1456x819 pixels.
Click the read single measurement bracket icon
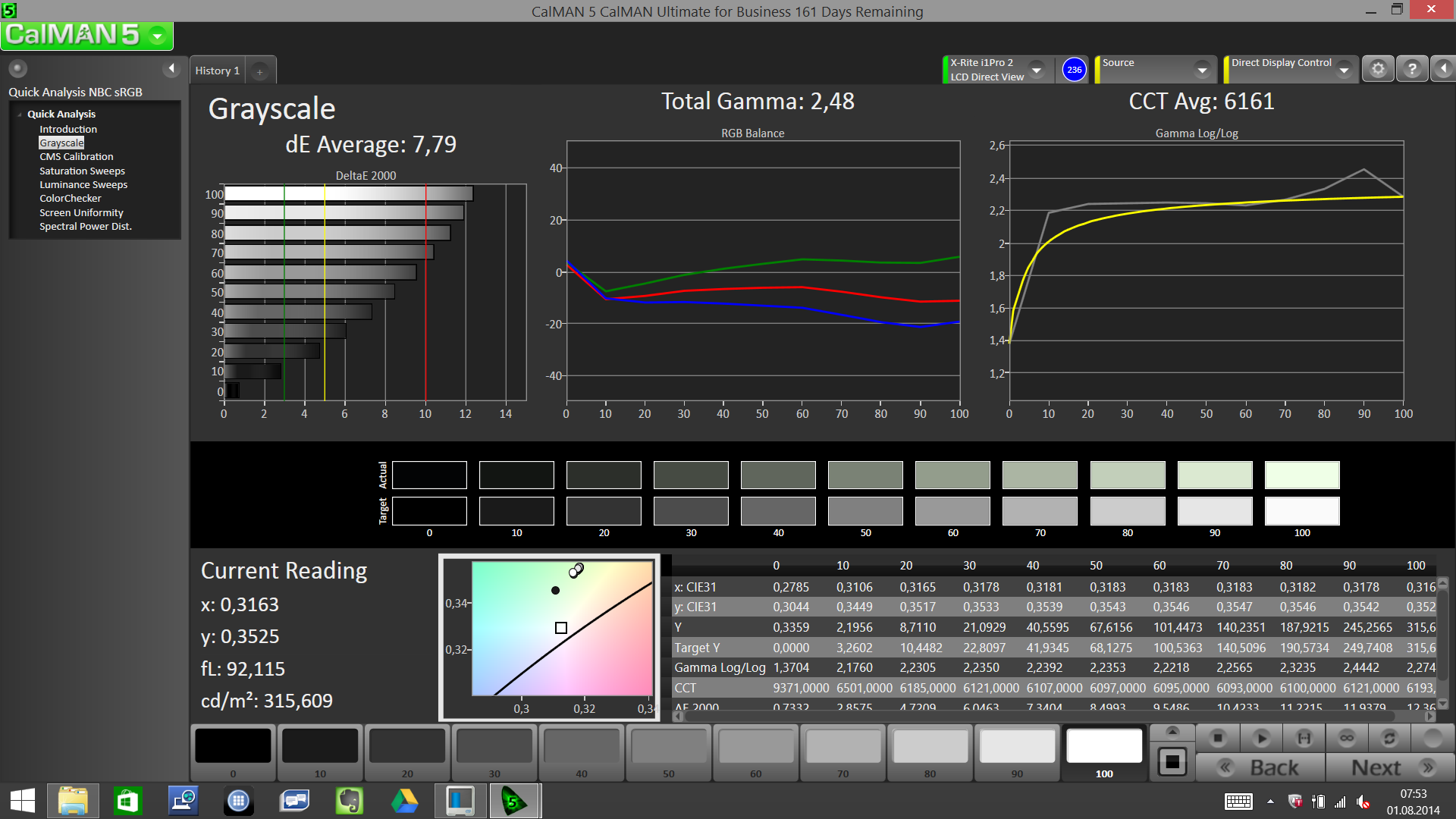pos(1304,738)
